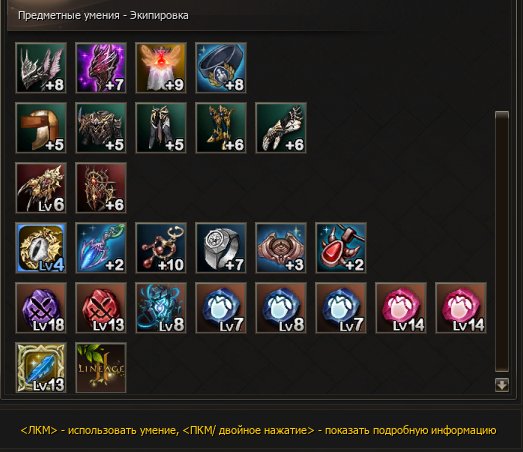Click the vertical scrollbar thumb
The height and width of the screenshot is (452, 523).
[x=502, y=242]
